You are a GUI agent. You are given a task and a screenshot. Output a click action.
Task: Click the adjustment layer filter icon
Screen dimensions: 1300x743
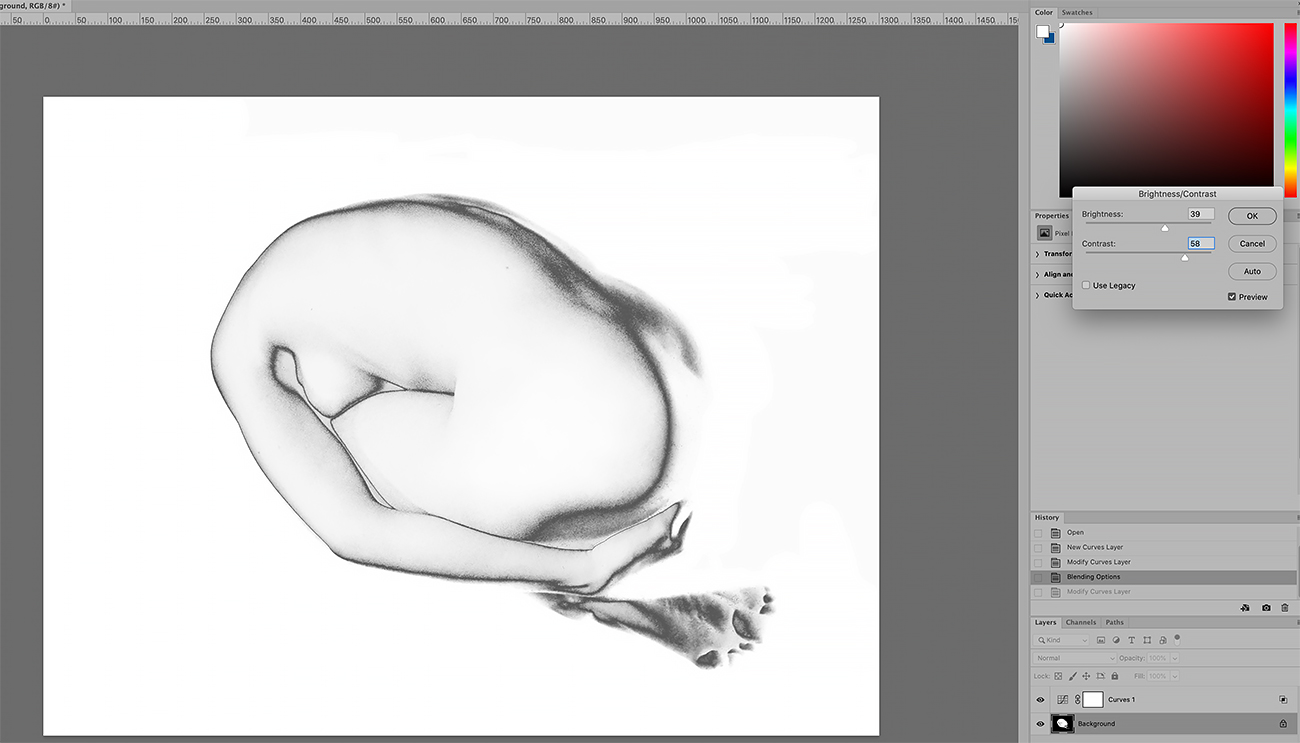(1116, 640)
